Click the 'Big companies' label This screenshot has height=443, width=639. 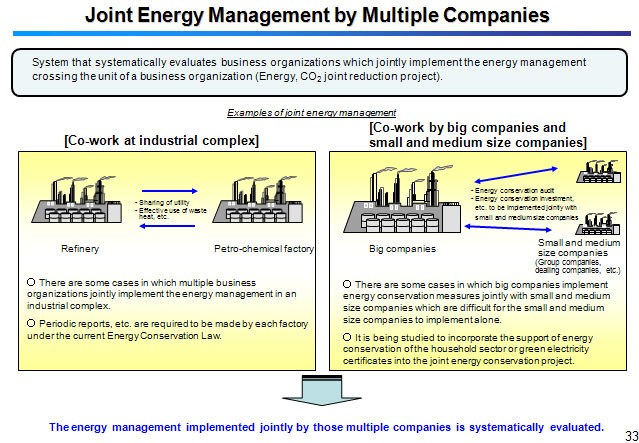tap(402, 249)
